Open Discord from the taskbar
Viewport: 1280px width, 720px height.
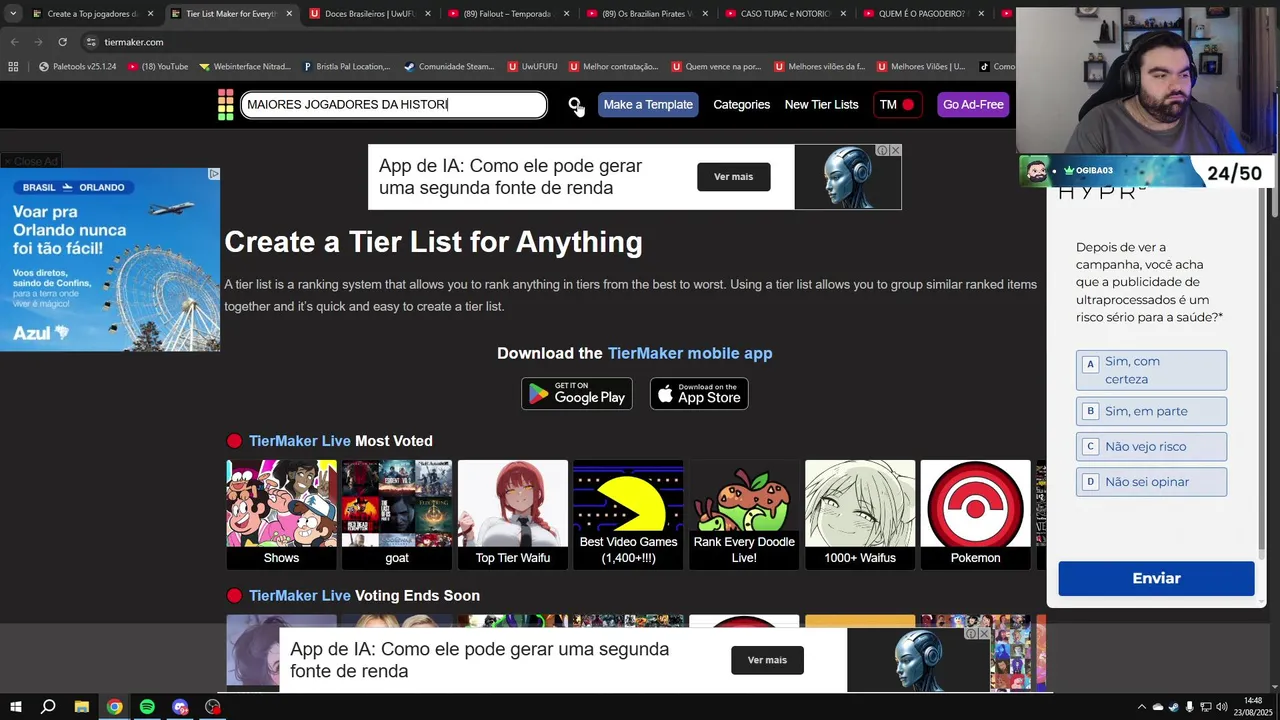tap(180, 707)
